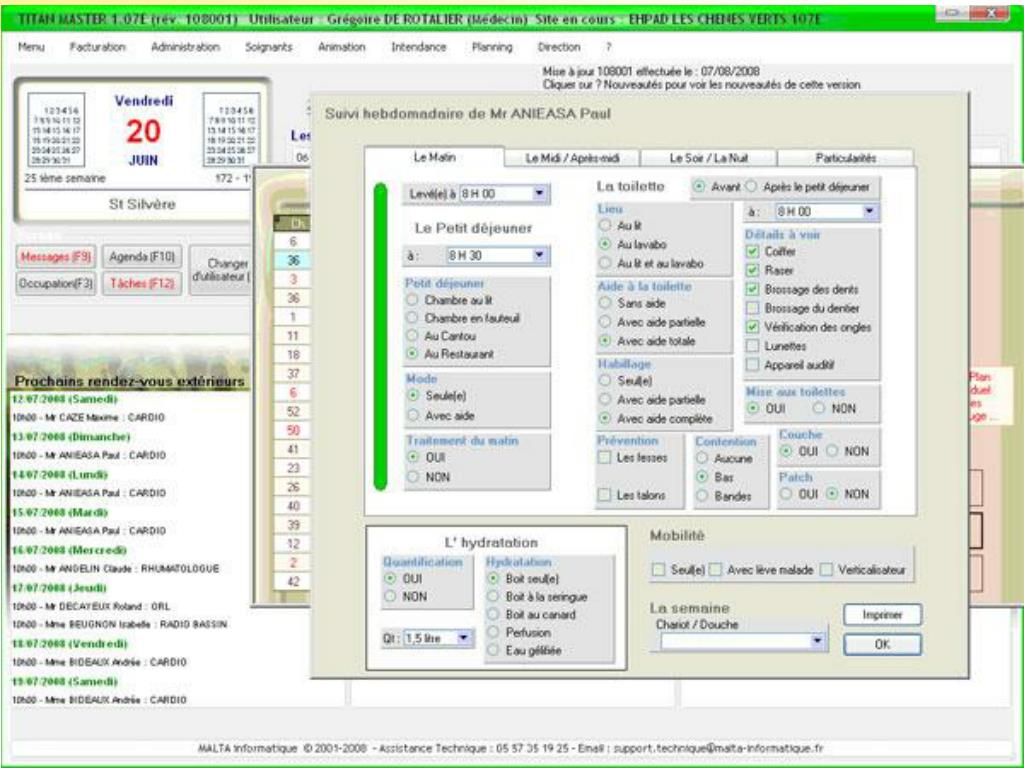Screen dimensions: 1024x768
Task: Click the Imprimer button
Action: [882, 615]
